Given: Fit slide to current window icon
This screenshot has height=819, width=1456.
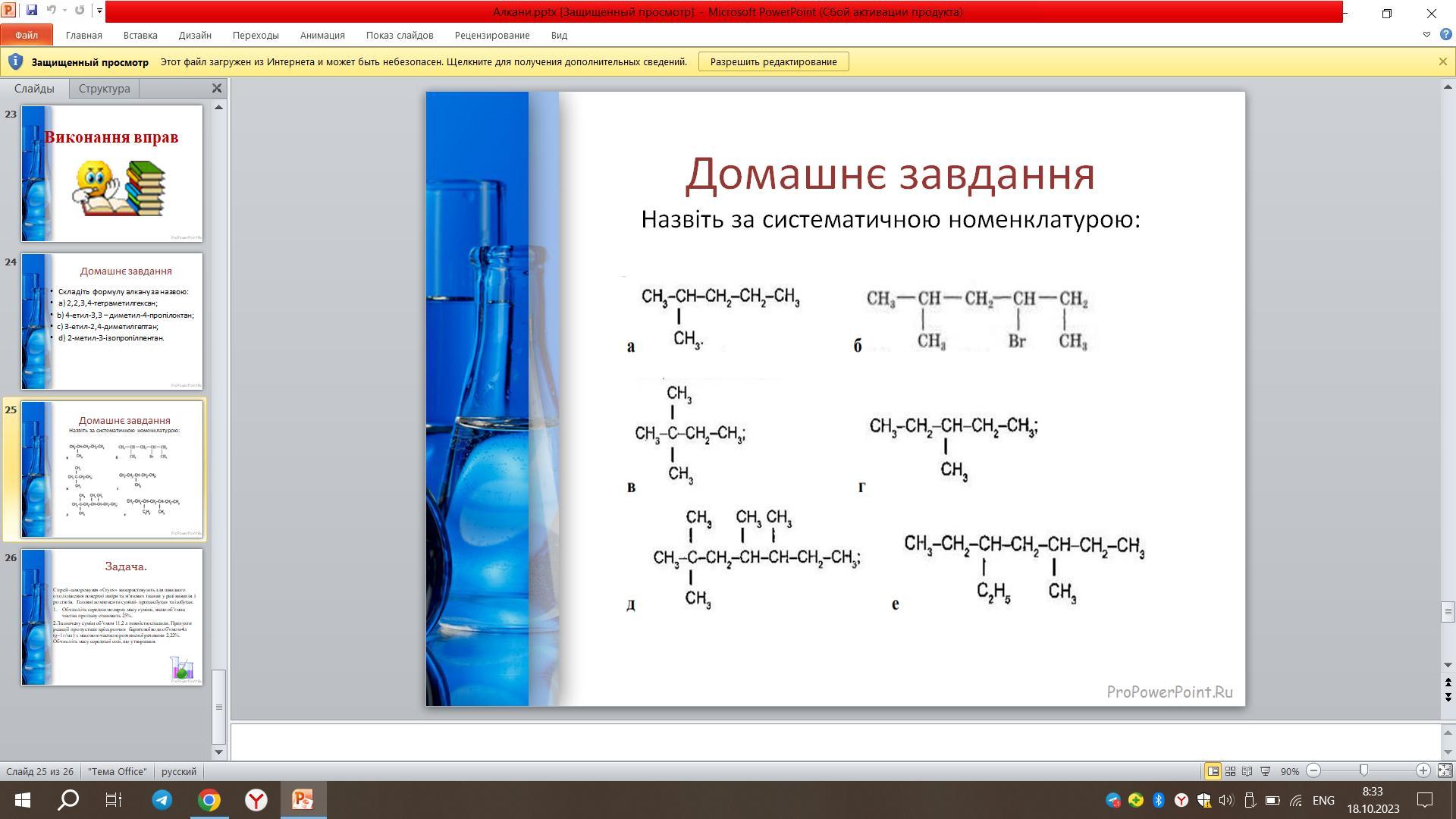Looking at the screenshot, I should (1445, 770).
